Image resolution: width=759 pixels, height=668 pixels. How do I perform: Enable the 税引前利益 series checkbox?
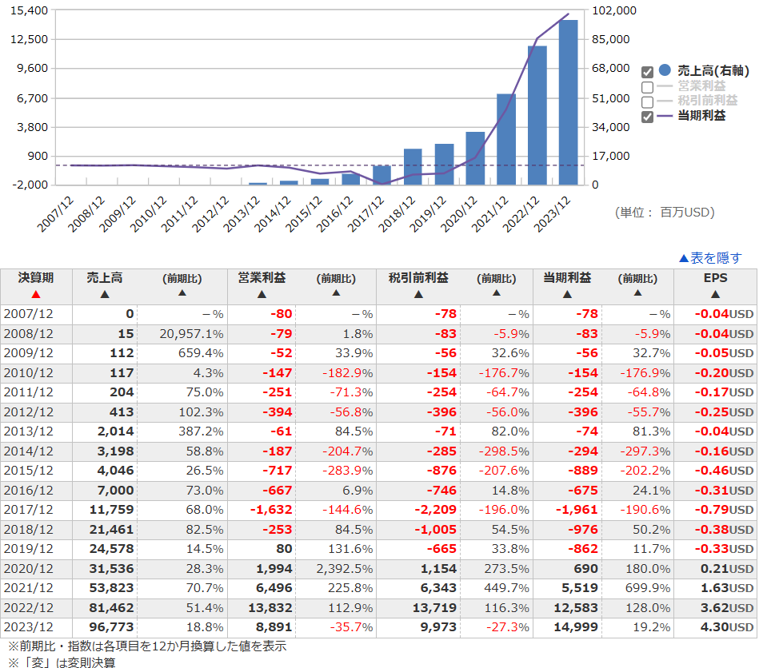(x=647, y=102)
